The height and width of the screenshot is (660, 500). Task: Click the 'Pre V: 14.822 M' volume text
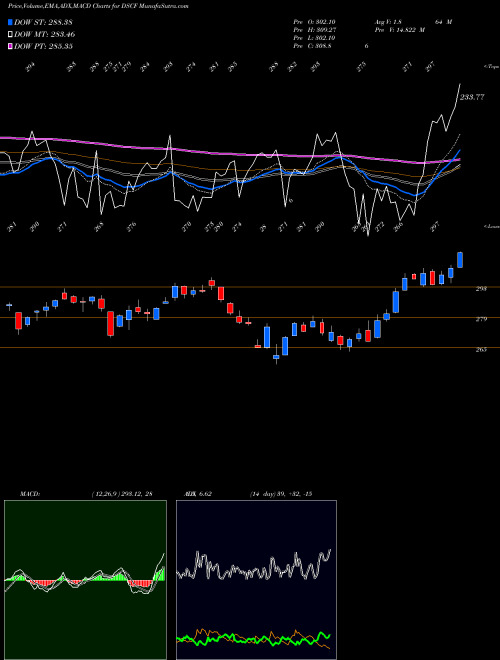pos(399,30)
